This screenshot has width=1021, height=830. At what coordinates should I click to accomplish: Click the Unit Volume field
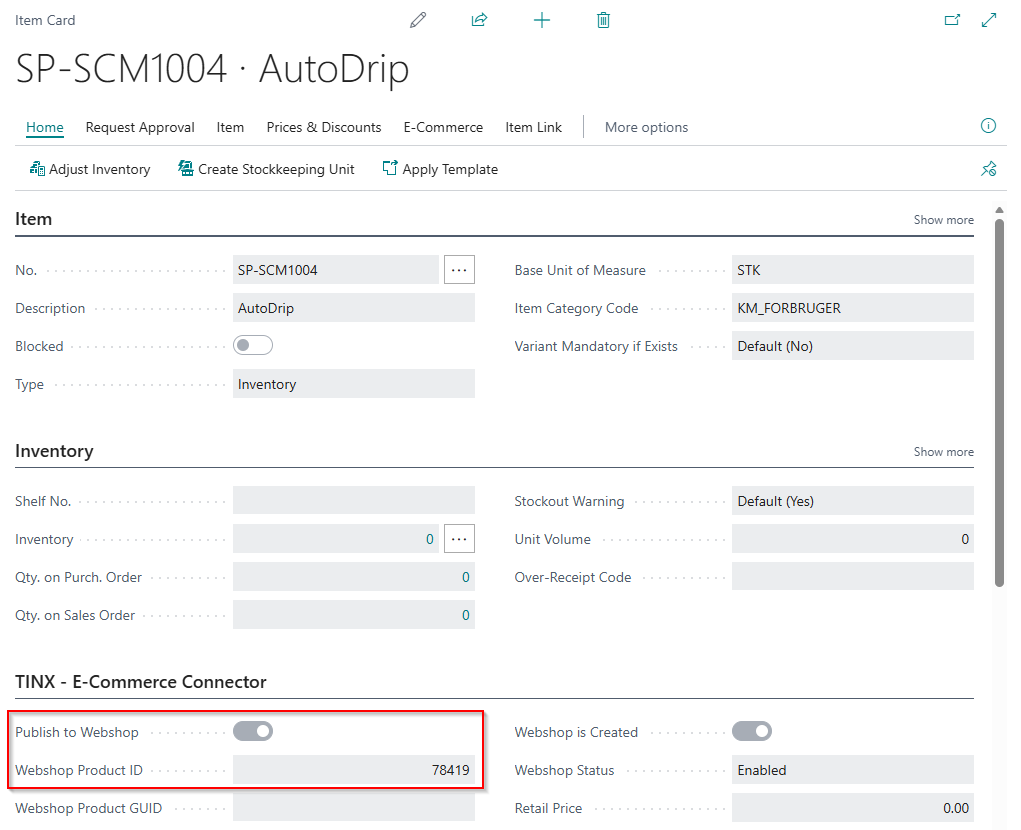coord(853,538)
